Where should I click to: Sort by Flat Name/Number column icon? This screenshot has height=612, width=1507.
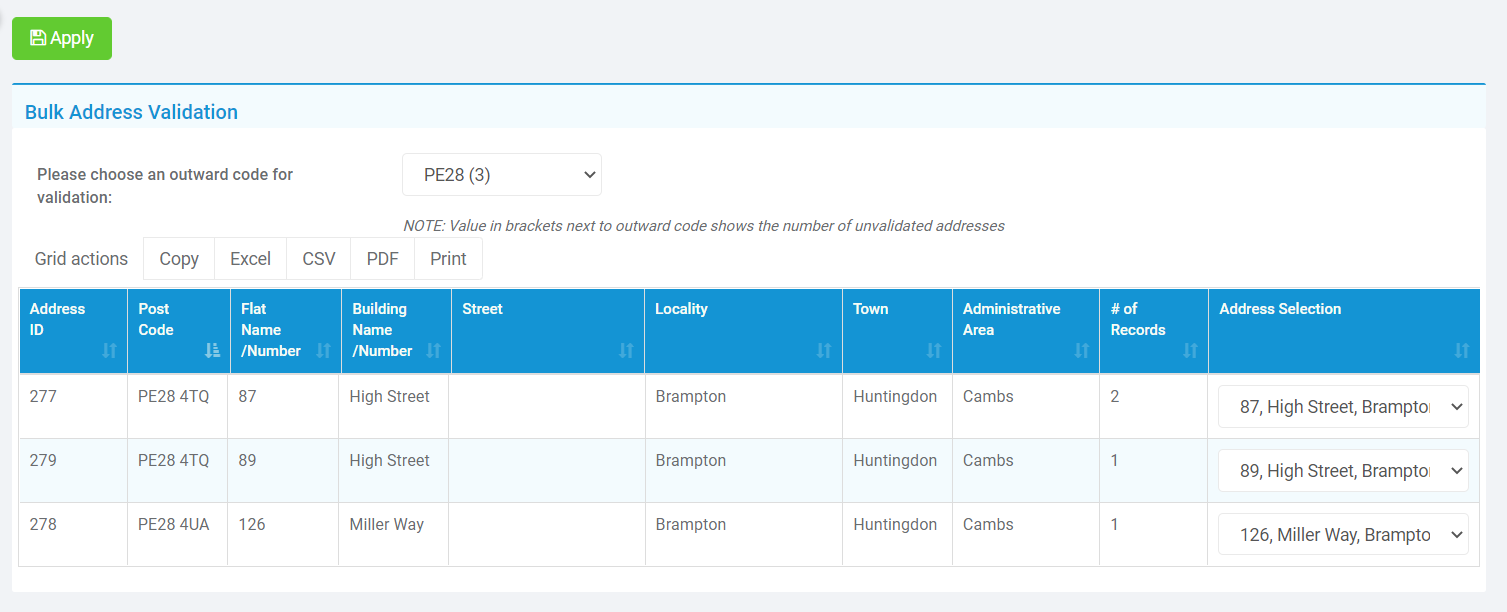pos(323,351)
